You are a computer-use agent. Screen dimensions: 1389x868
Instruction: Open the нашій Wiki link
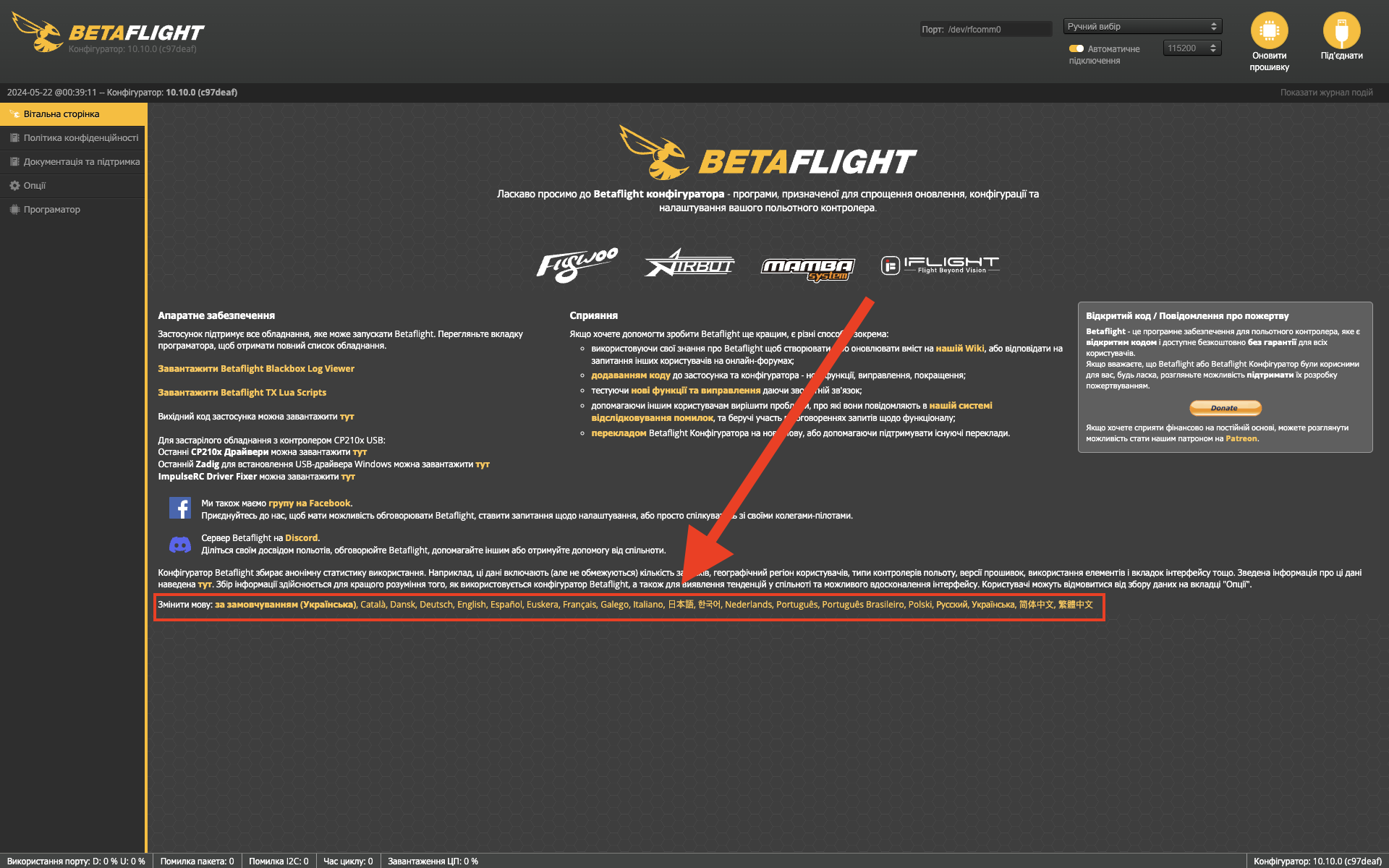click(960, 349)
